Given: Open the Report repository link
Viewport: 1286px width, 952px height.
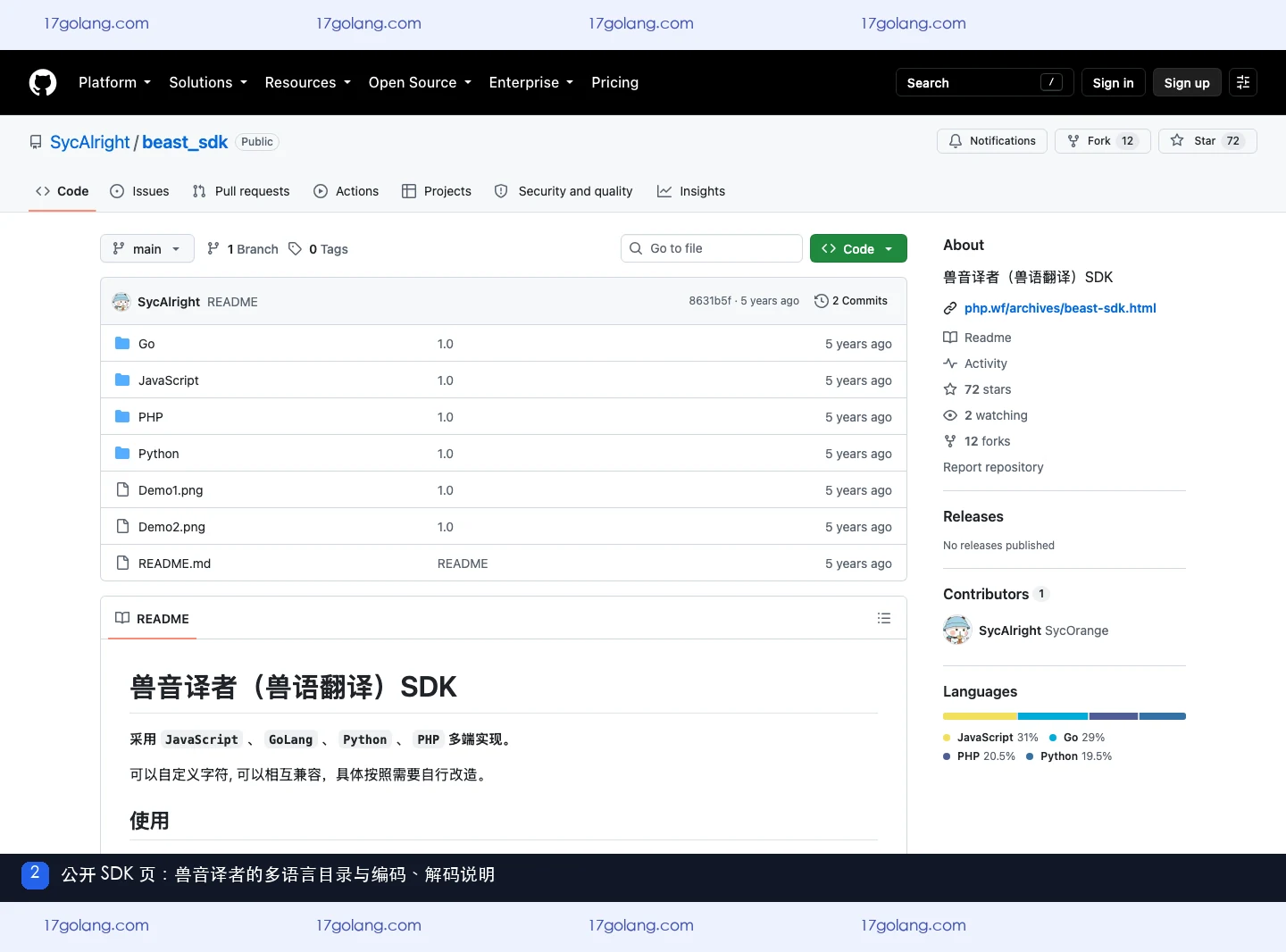Looking at the screenshot, I should pos(993,467).
